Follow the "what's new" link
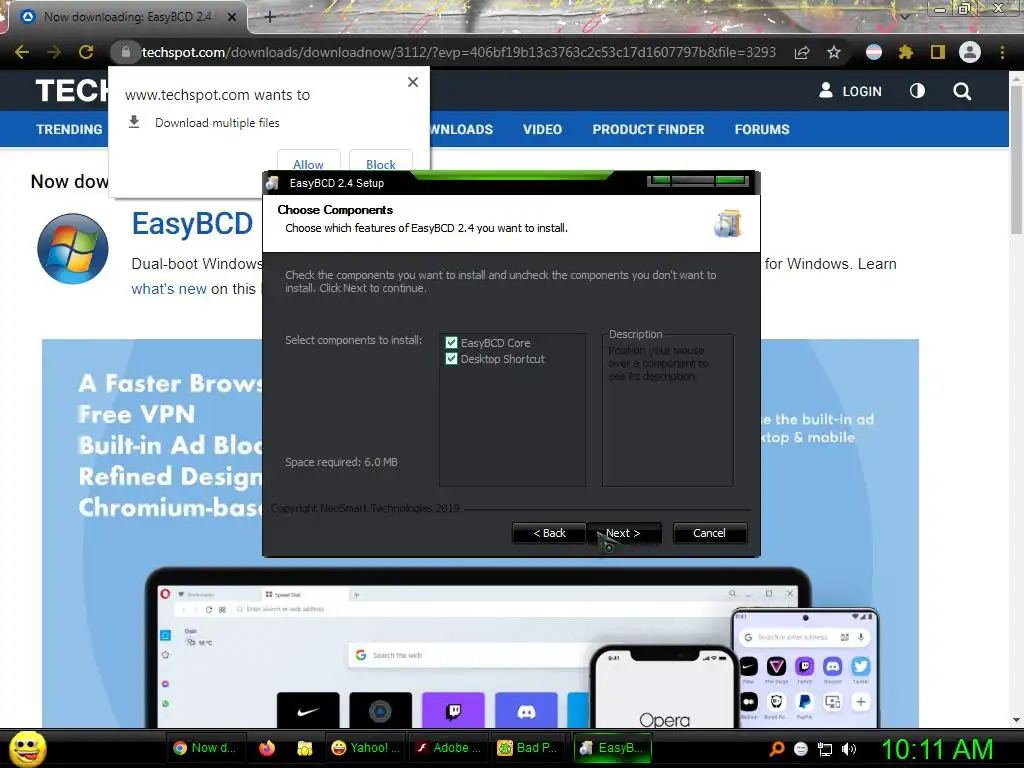1024x768 pixels. tap(169, 289)
